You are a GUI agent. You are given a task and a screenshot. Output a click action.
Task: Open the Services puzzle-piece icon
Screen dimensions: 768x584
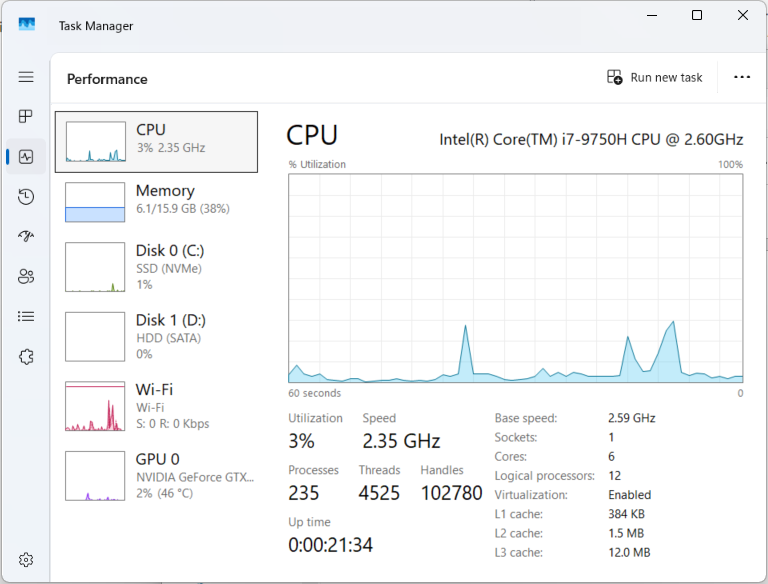26,356
